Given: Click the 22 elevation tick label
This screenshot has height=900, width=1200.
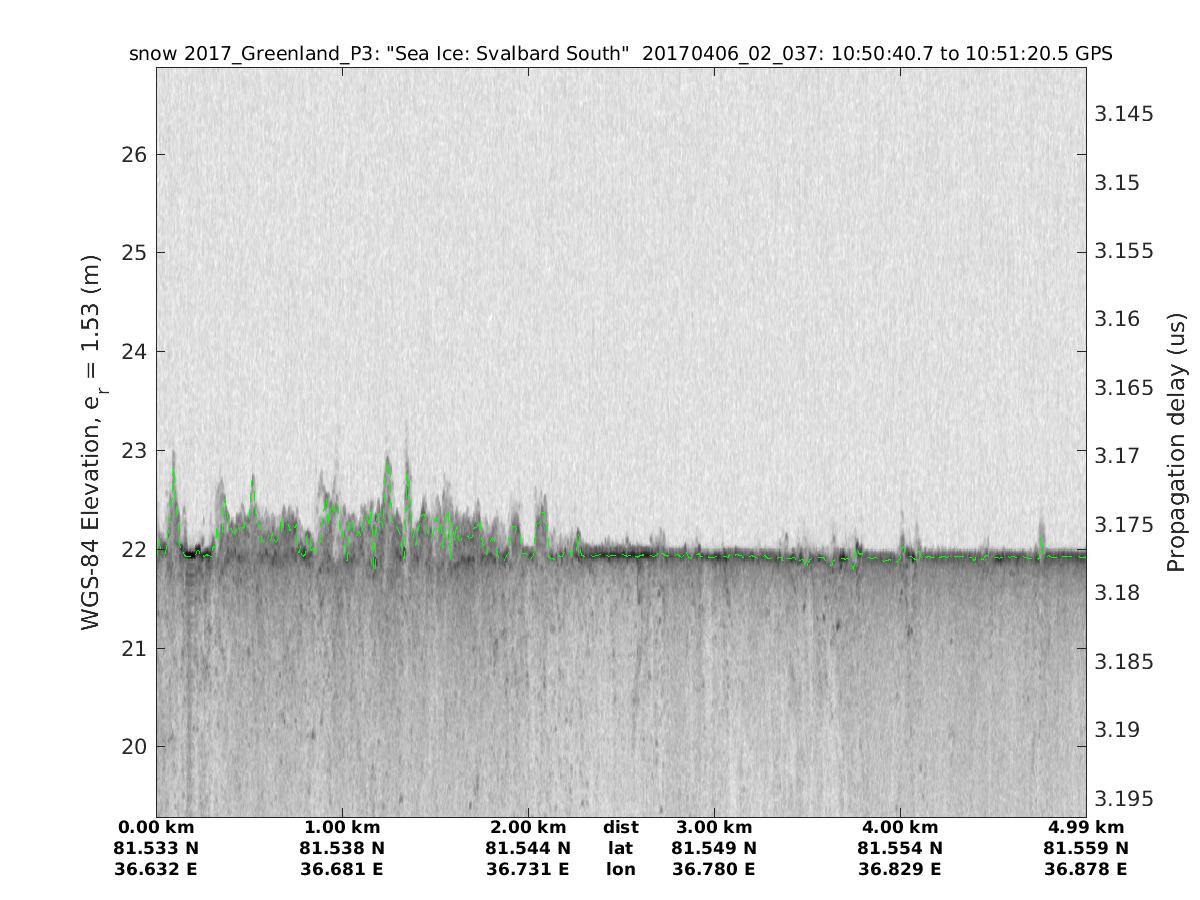Looking at the screenshot, I should tap(135, 550).
